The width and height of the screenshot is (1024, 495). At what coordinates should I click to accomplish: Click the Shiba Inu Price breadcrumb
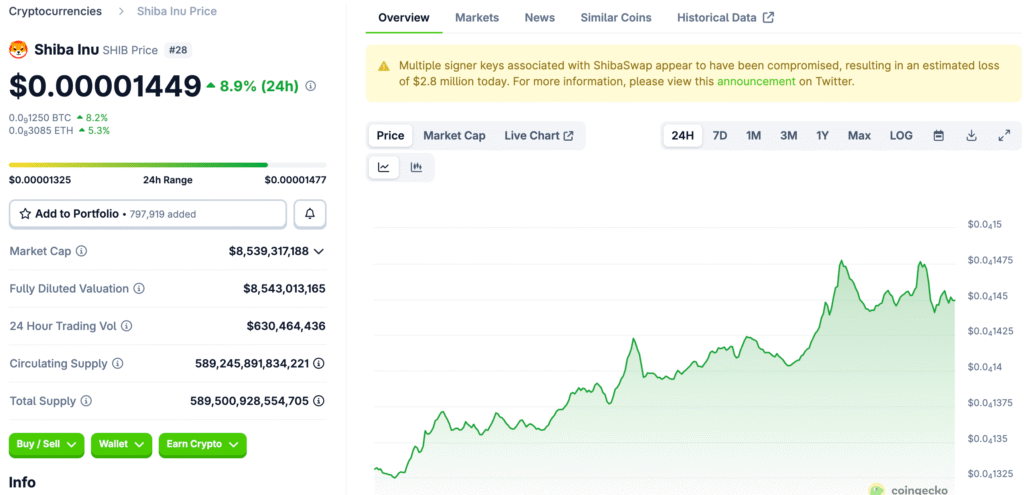pos(177,11)
